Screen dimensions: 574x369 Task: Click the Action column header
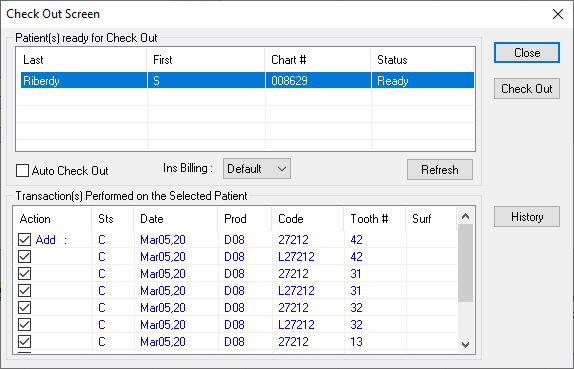[x=52, y=219]
